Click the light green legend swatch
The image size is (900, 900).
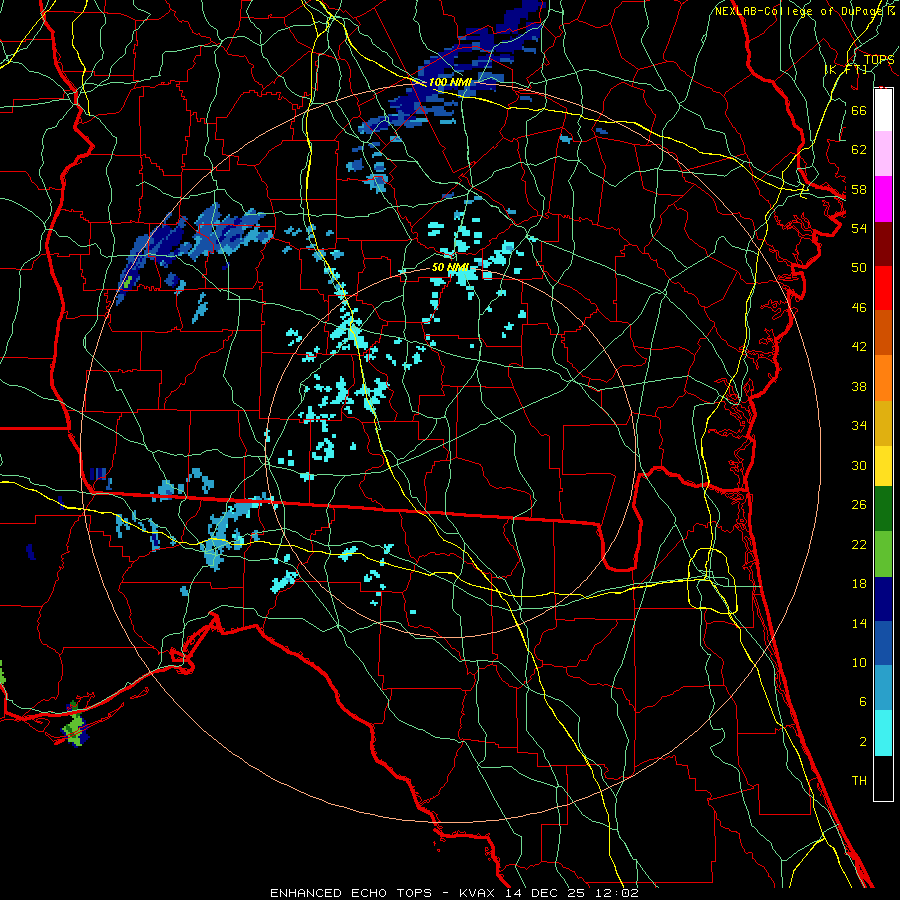(883, 553)
